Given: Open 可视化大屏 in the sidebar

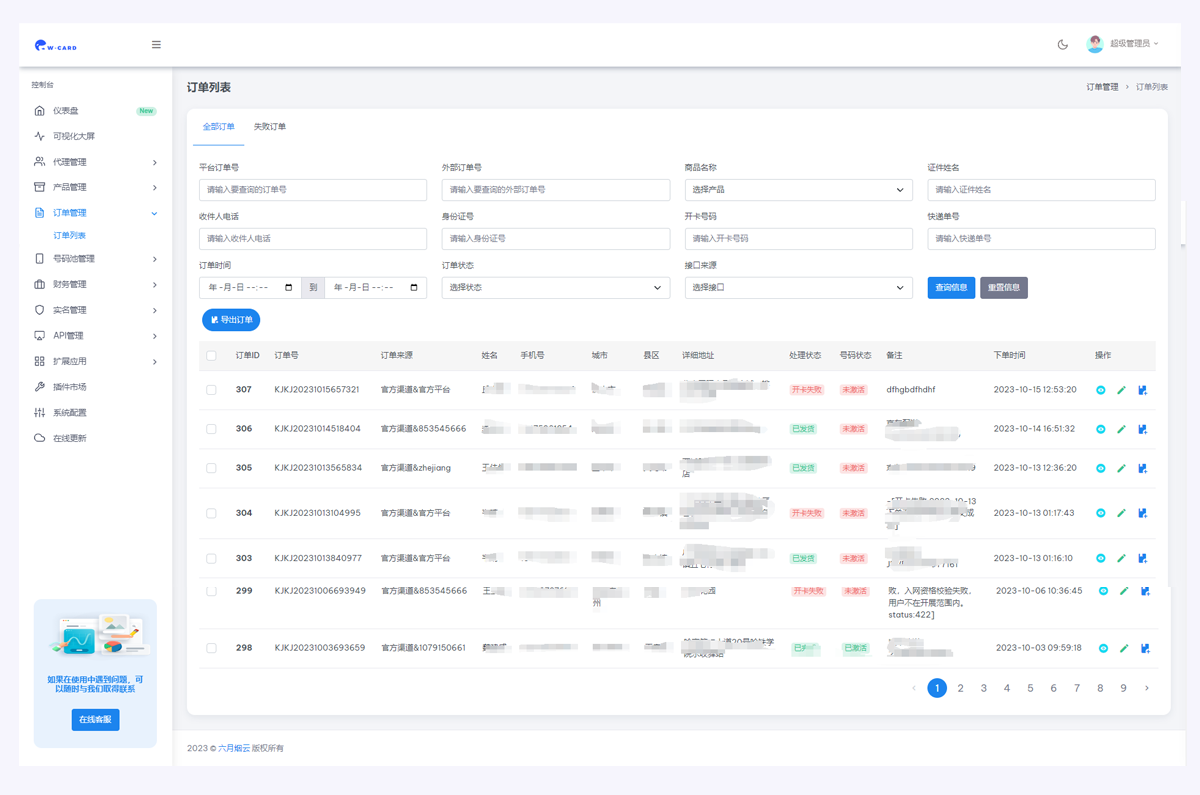Looking at the screenshot, I should coord(73,136).
